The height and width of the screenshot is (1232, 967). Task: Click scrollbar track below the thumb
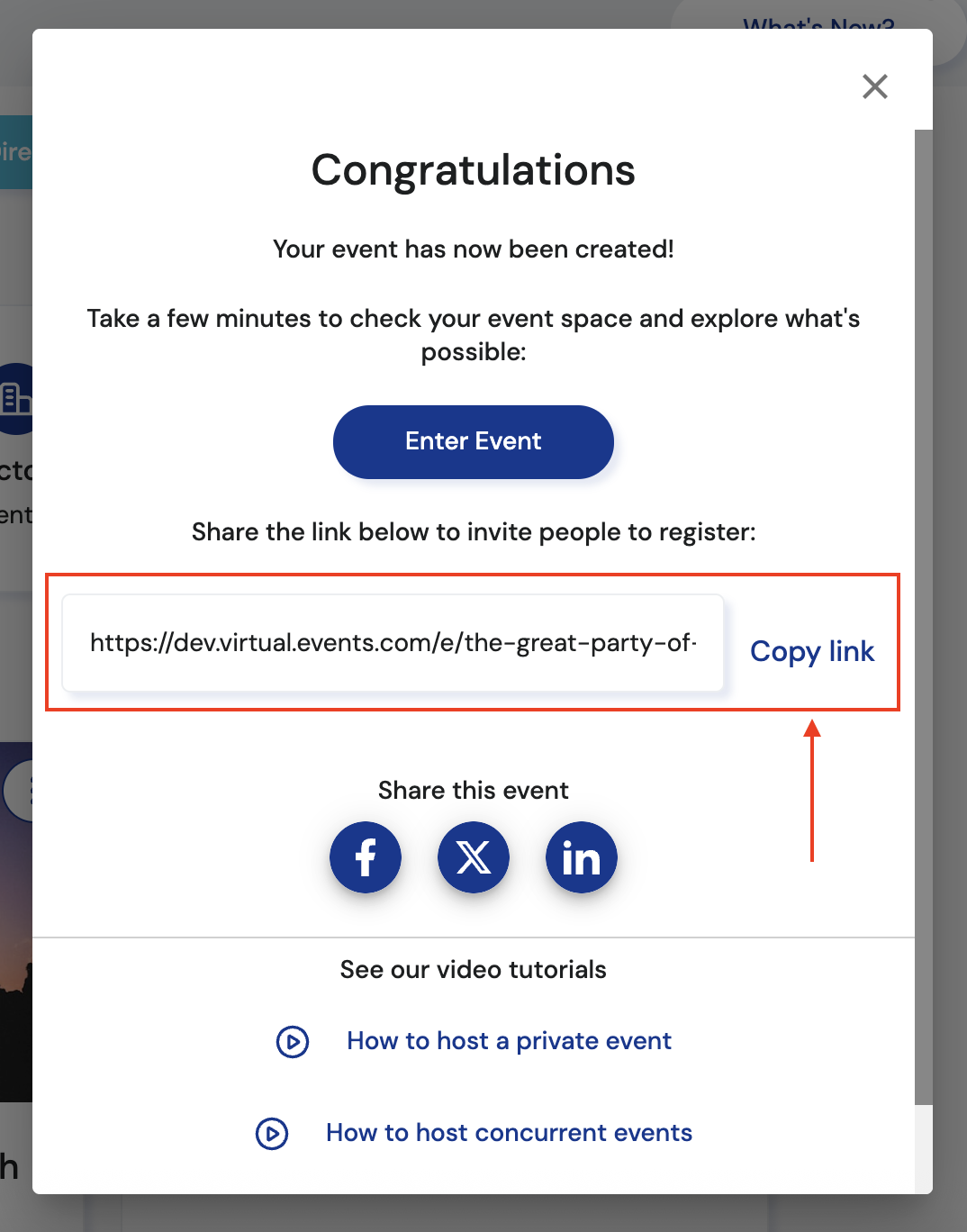pyautogui.click(x=924, y=1148)
